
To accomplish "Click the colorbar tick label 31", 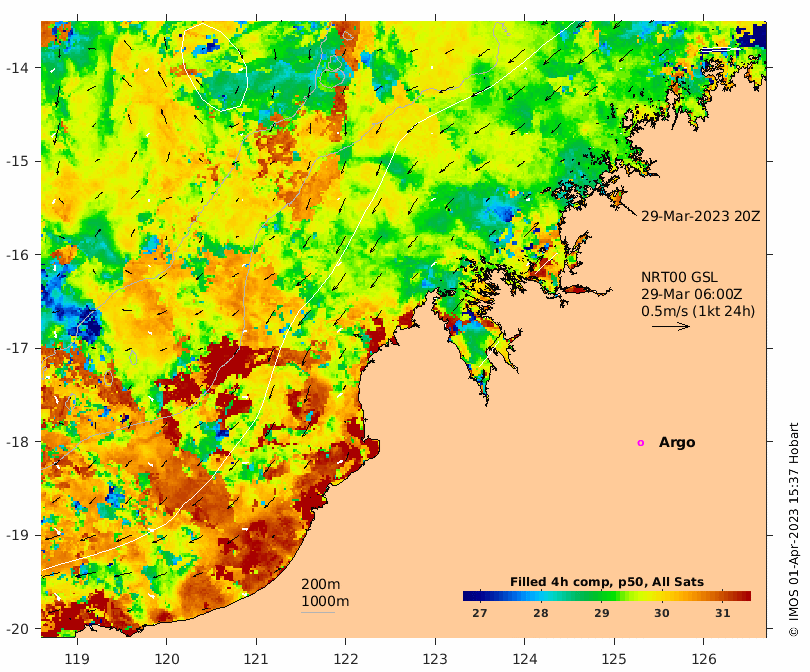I will [723, 613].
